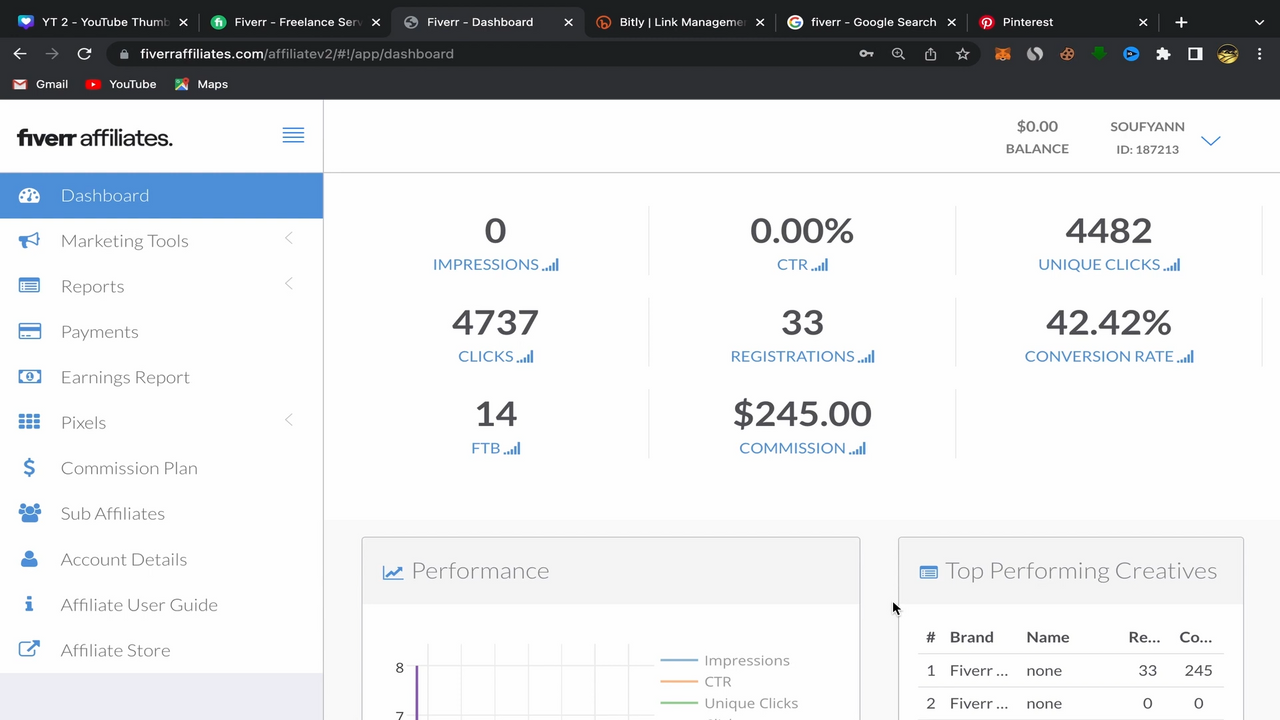The width and height of the screenshot is (1280, 720).
Task: Open Earnings Report in the sidebar
Action: (x=161, y=377)
